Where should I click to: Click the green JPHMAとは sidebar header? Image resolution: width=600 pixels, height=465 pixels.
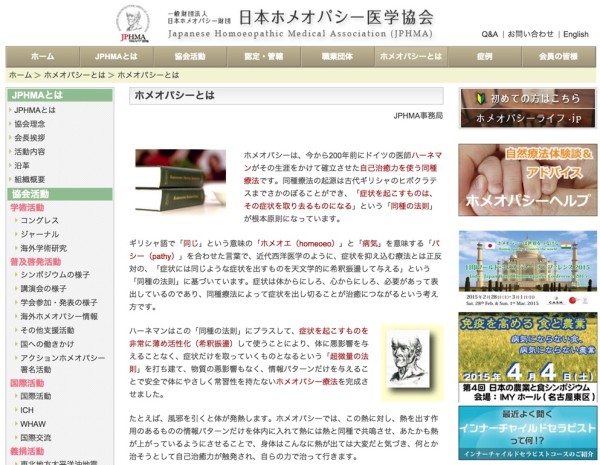click(60, 95)
